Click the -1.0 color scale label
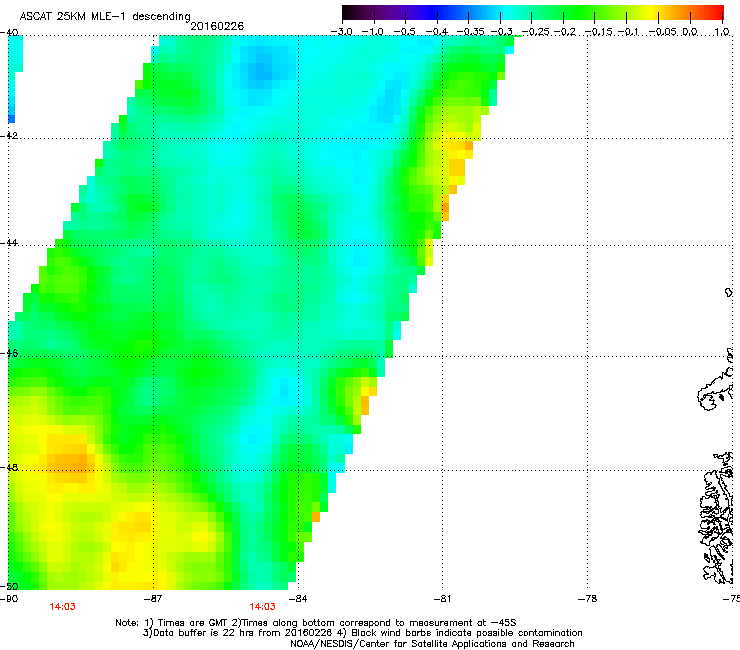Viewport: 740px width, 650px height. (373, 32)
